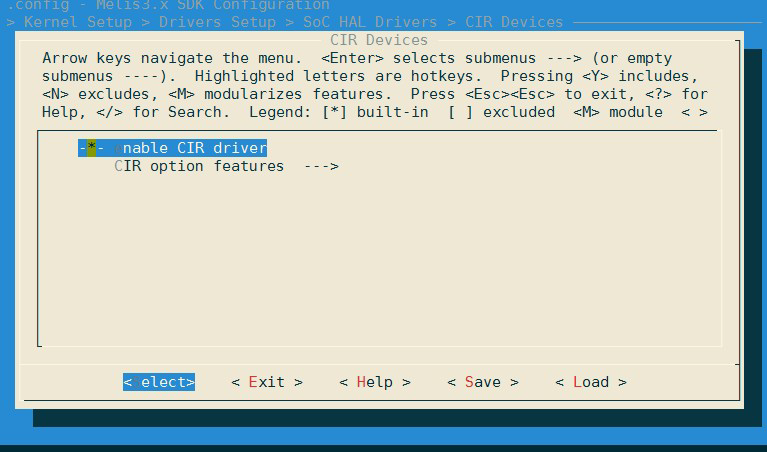Select the Enable CIR driver entry
The height and width of the screenshot is (452, 767).
click(x=194, y=148)
